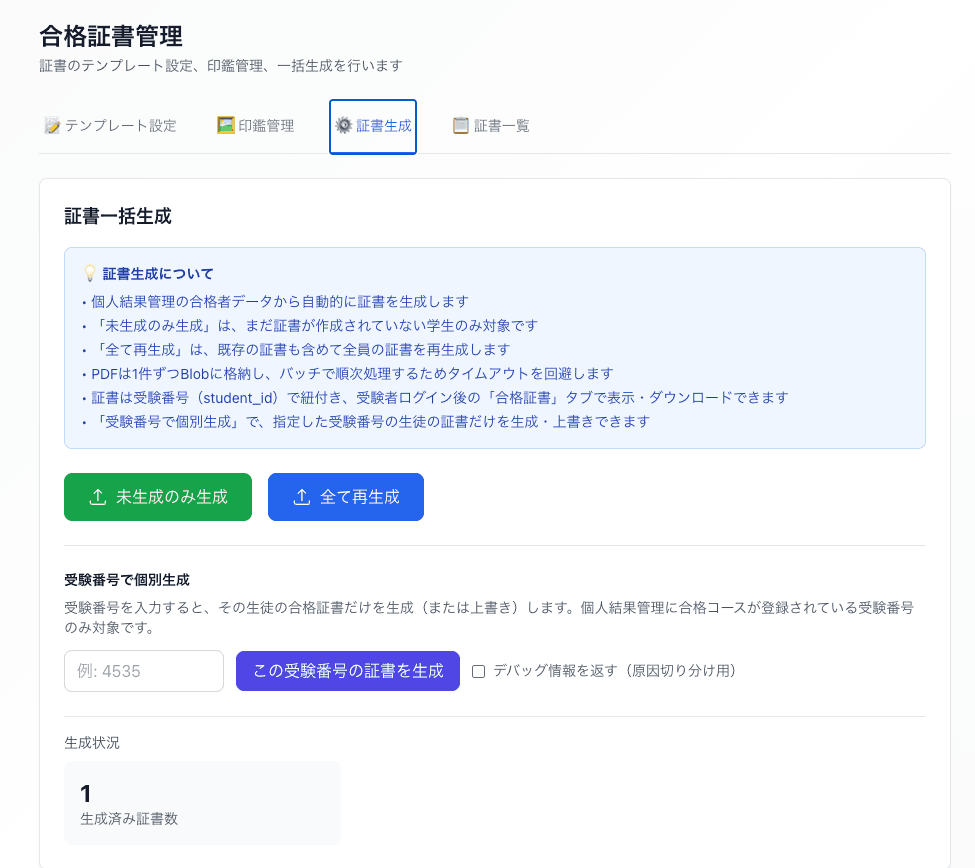Switch to the 証書一覧 tab
Screen dimensions: 975x868
click(x=490, y=126)
